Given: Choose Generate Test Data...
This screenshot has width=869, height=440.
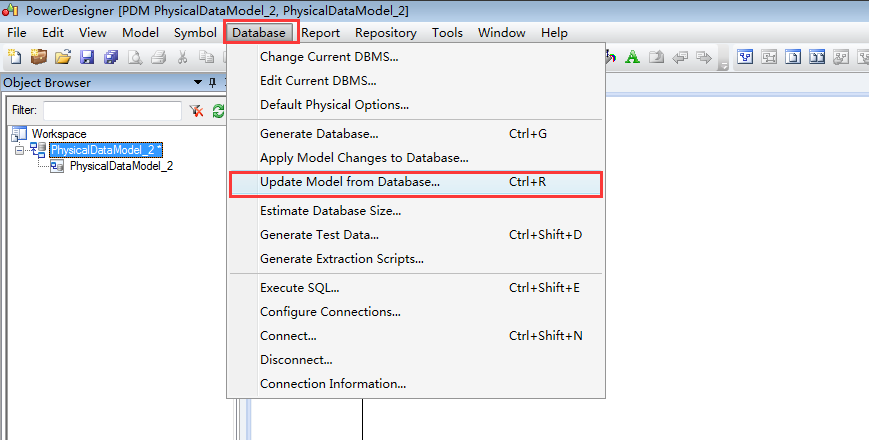Looking at the screenshot, I should point(416,235).
